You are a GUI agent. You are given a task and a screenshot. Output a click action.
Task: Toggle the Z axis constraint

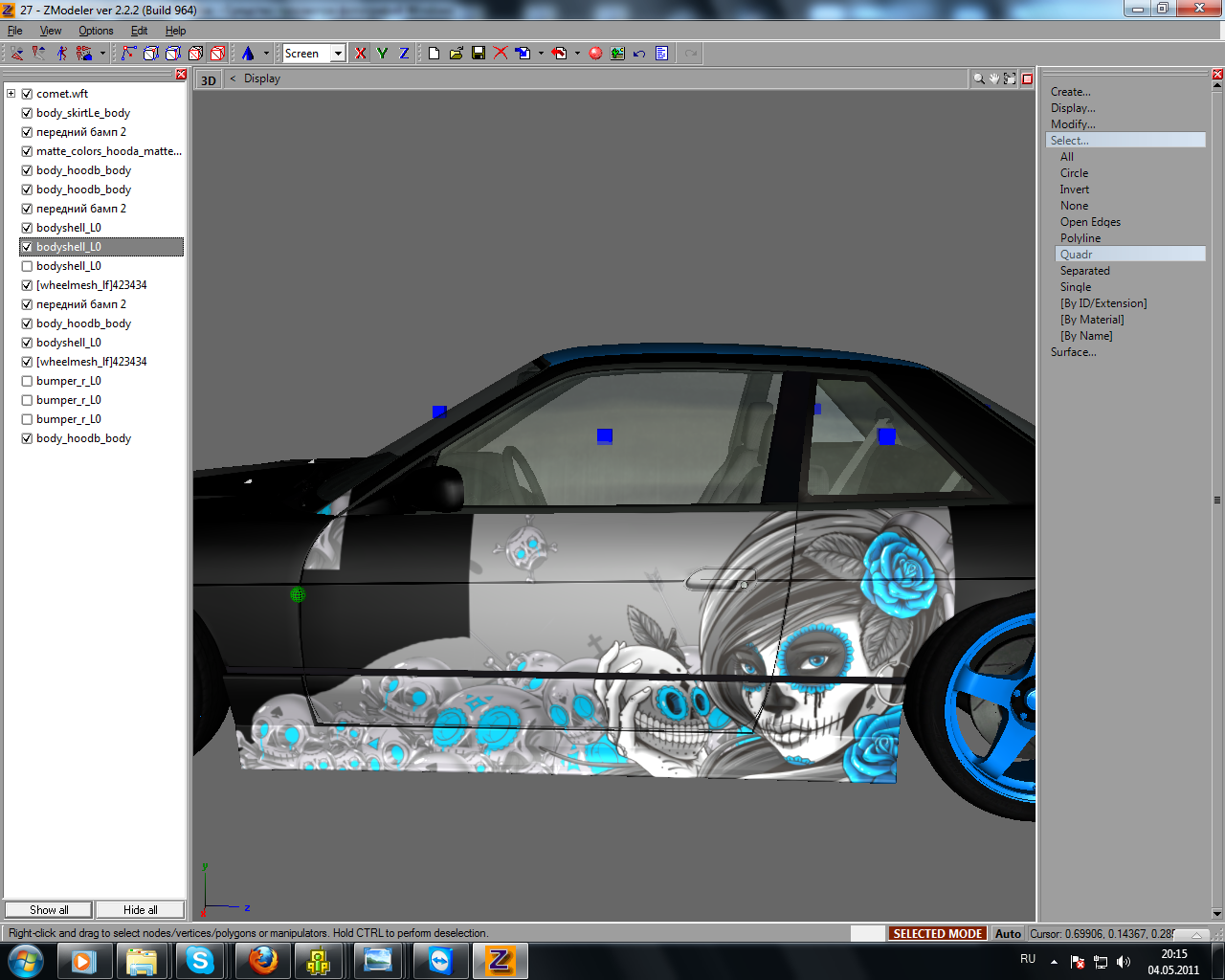click(x=404, y=54)
